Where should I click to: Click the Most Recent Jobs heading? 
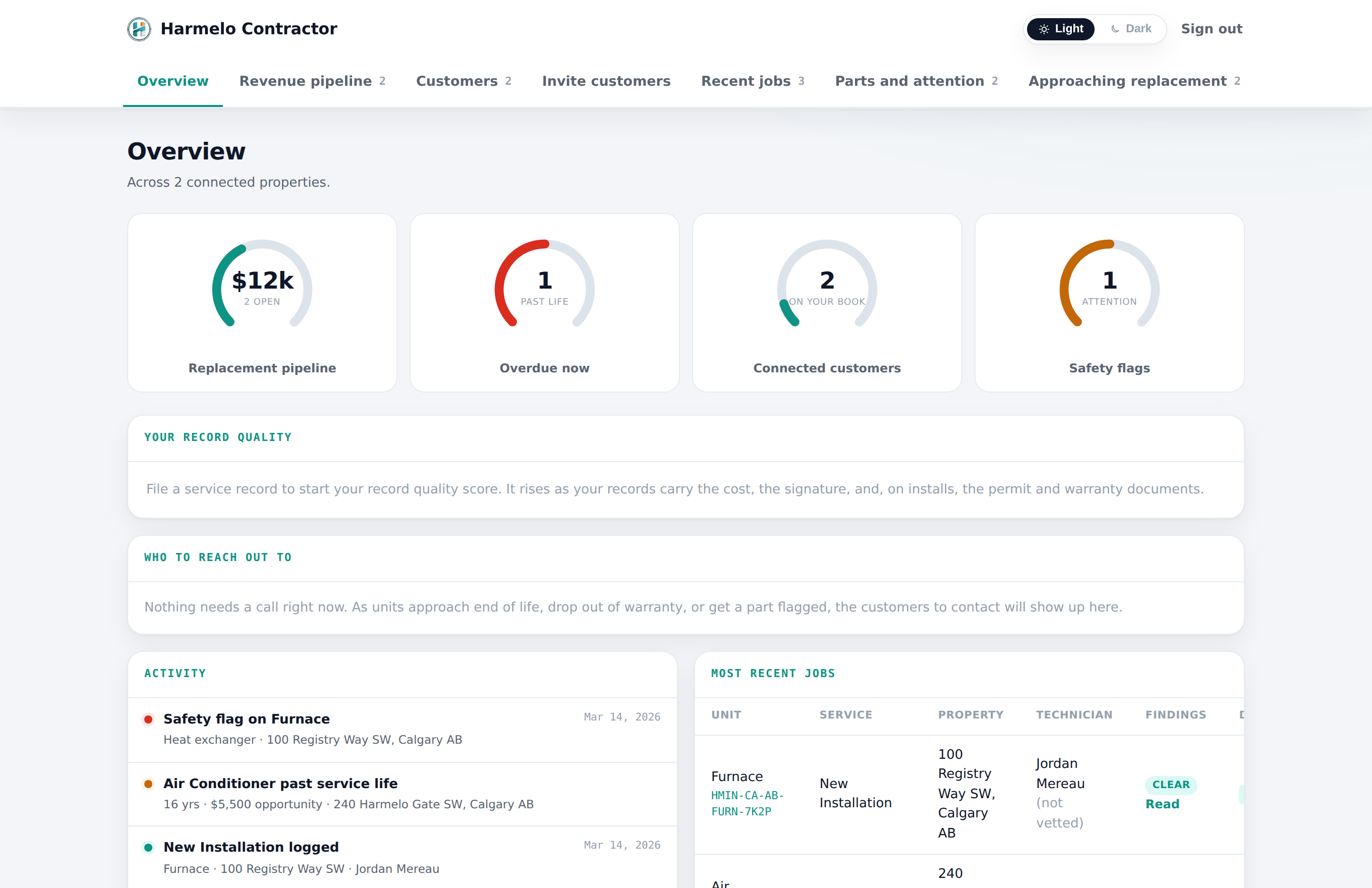click(x=773, y=673)
